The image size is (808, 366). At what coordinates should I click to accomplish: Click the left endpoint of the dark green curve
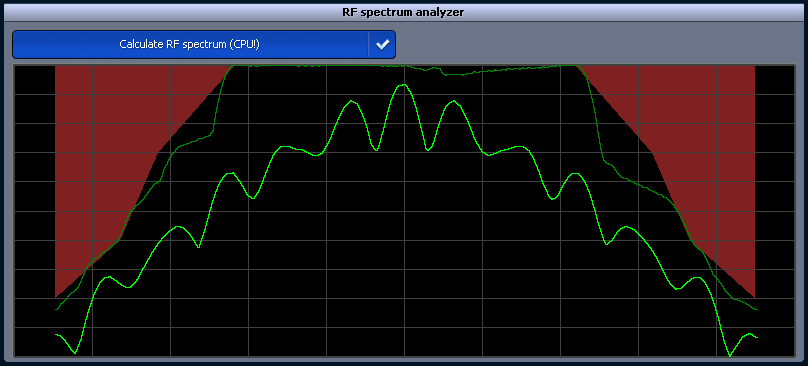56,309
